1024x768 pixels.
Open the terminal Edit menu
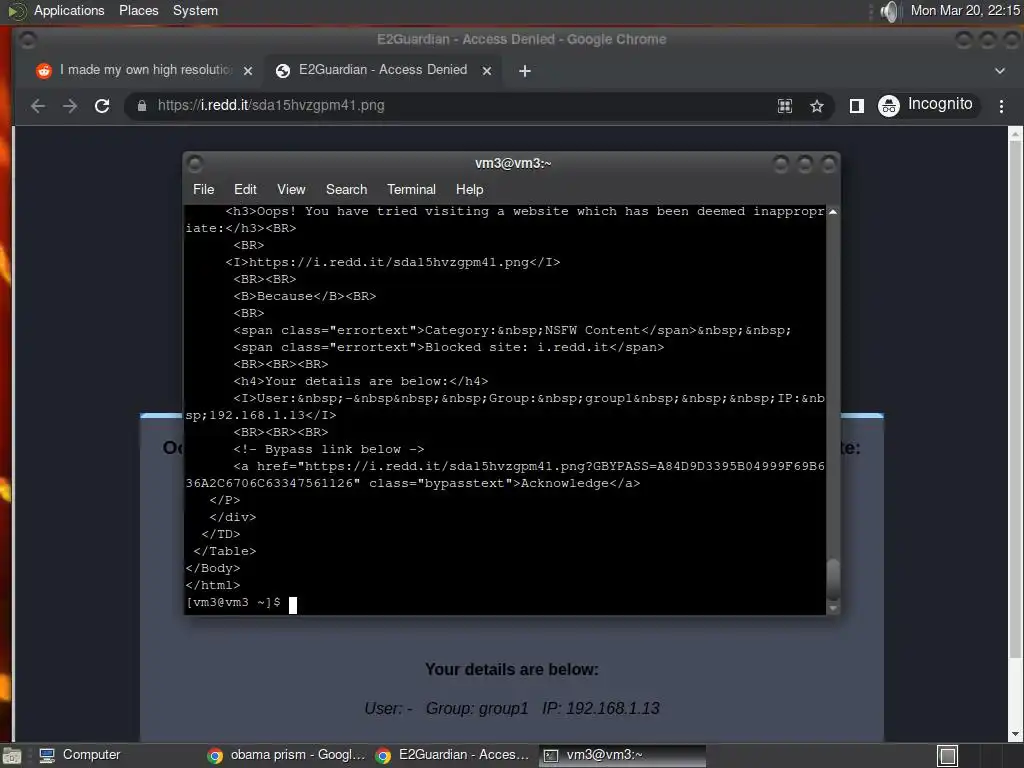point(245,189)
